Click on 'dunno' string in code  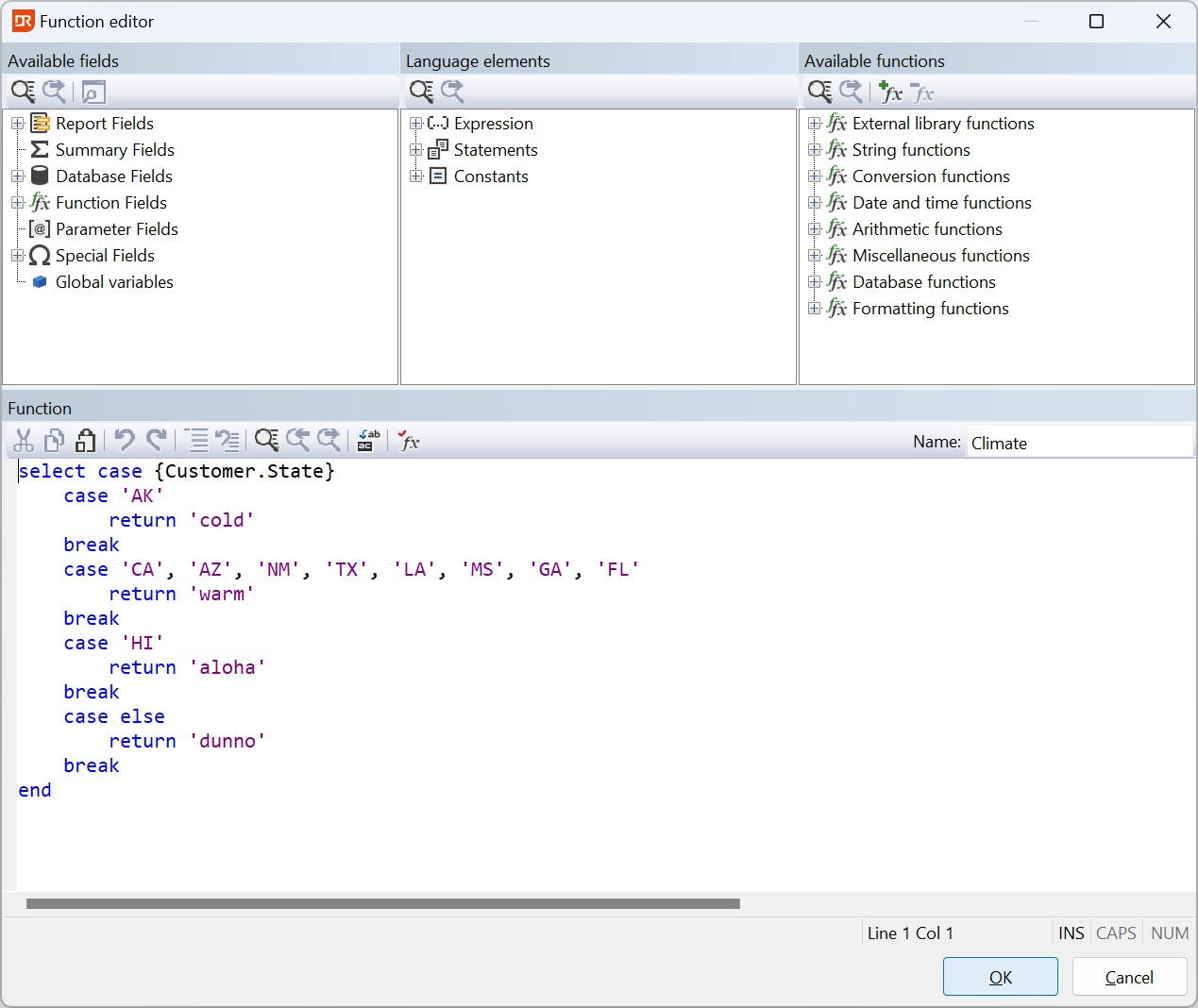[228, 741]
